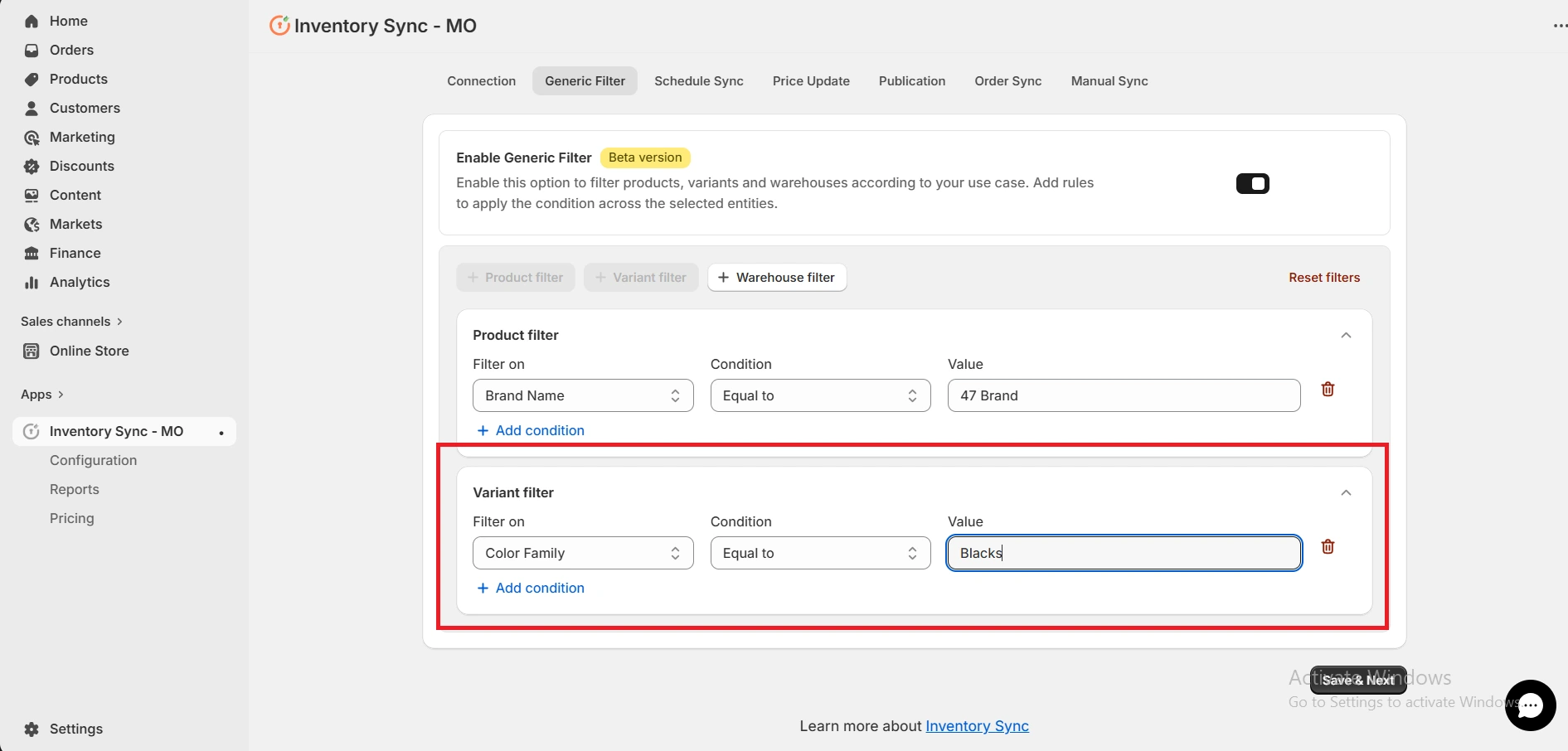Switch to the Schedule Sync tab
The height and width of the screenshot is (751, 1568).
coord(698,80)
